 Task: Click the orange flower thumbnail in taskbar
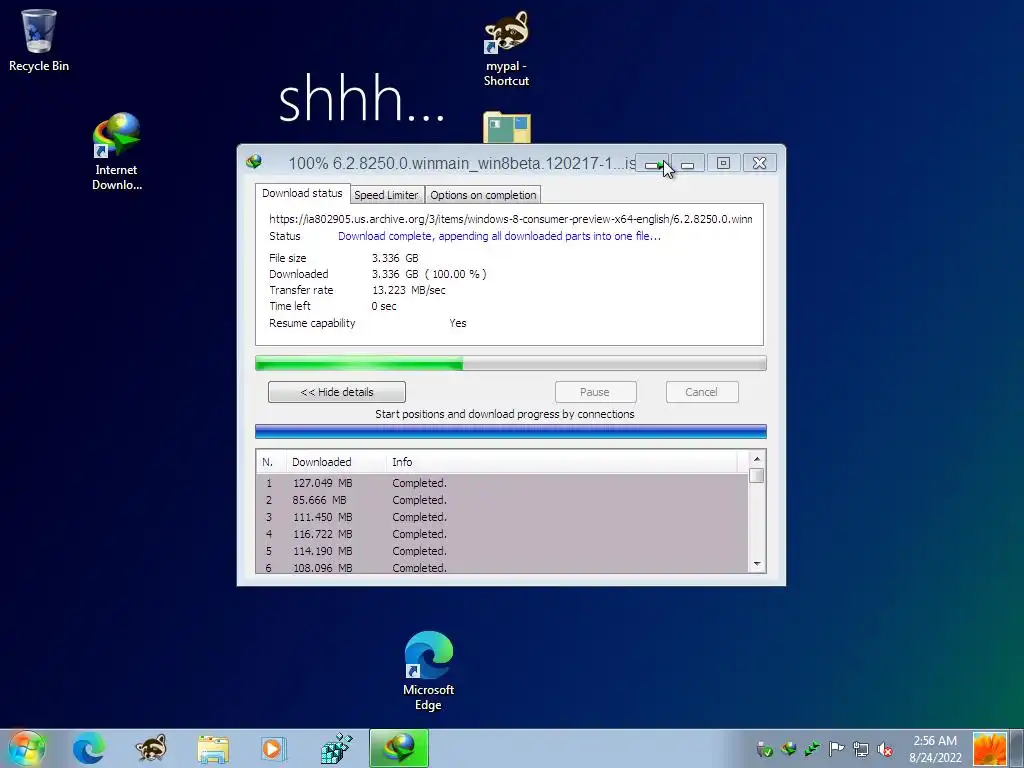click(x=989, y=749)
